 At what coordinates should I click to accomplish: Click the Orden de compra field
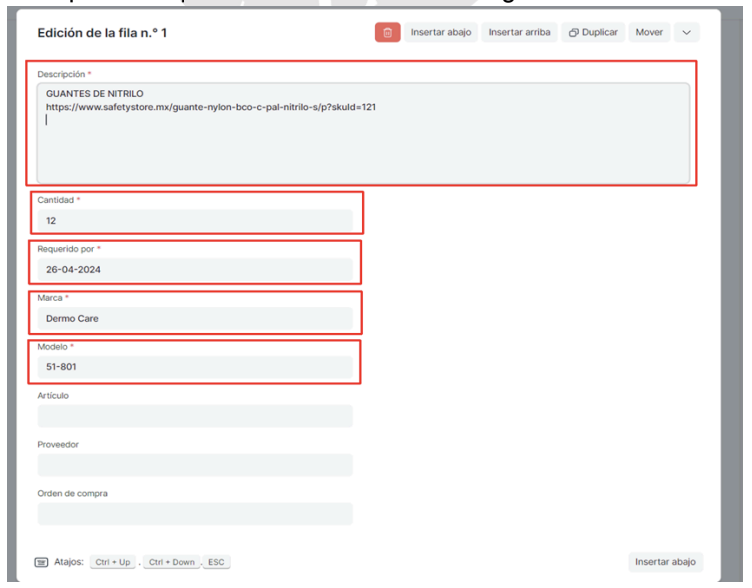pyautogui.click(x=195, y=514)
